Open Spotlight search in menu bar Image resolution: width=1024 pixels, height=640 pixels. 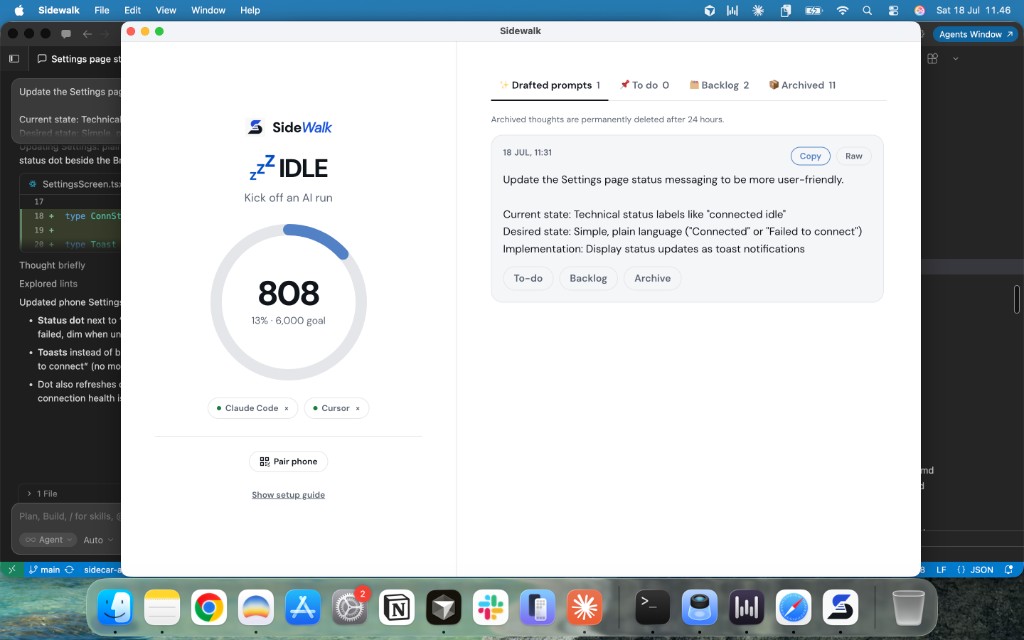pyautogui.click(x=867, y=10)
